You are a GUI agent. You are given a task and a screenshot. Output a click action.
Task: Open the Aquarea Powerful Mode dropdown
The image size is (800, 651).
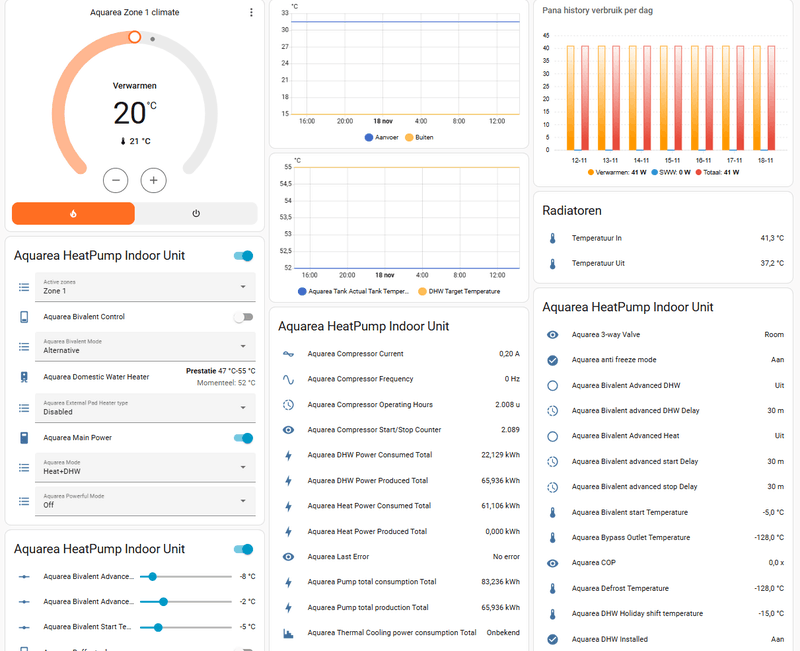click(145, 500)
